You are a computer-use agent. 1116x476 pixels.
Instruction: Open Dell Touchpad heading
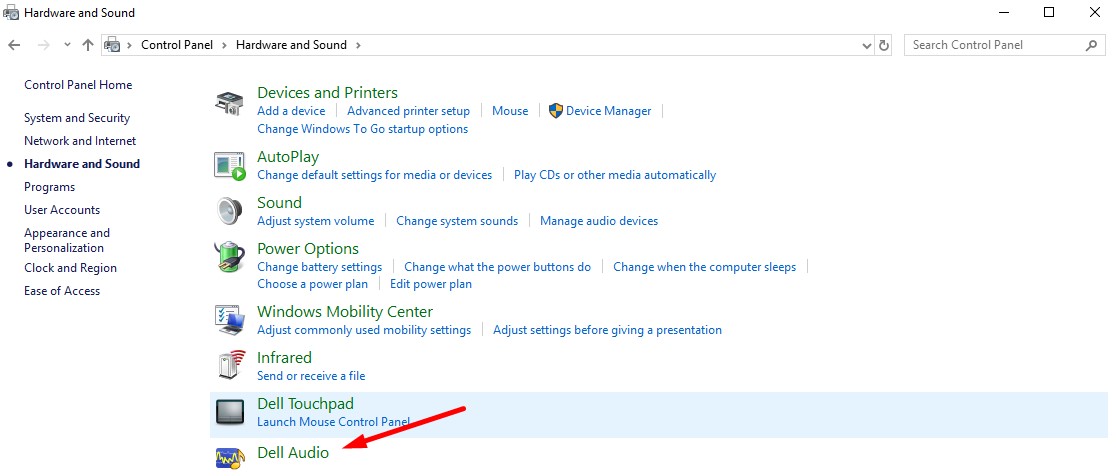[305, 403]
